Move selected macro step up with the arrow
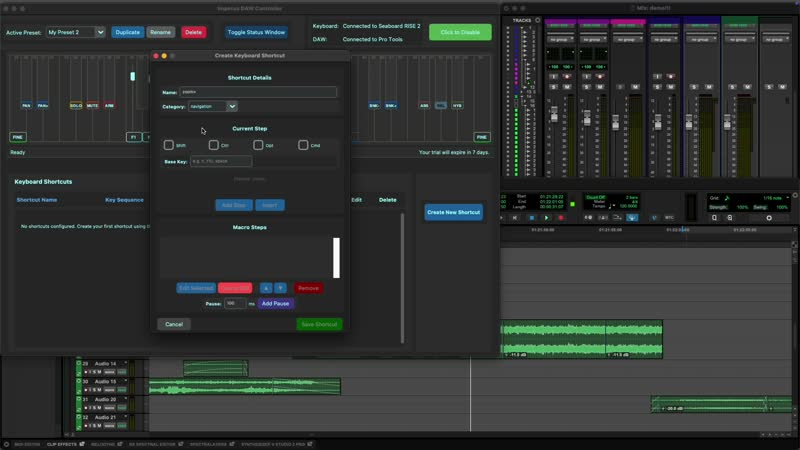Screen dimensions: 800x450 click(x=266, y=288)
